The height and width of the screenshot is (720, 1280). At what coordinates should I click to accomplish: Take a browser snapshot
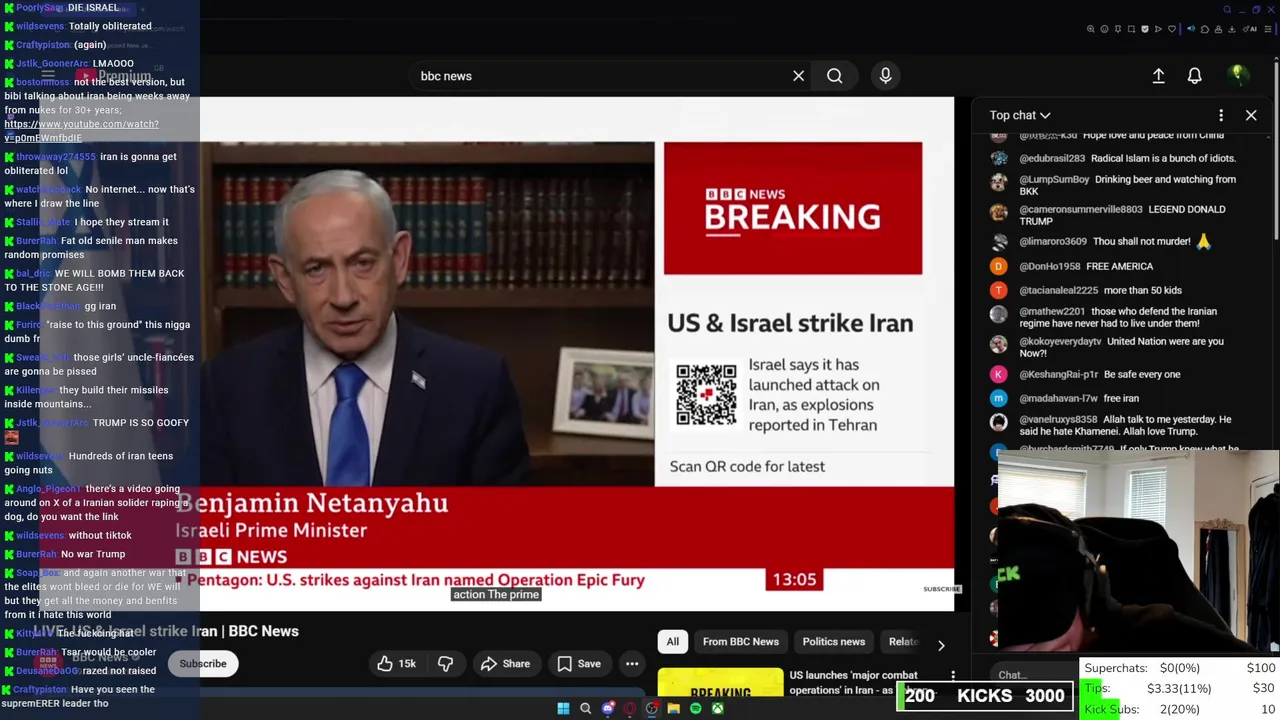(1131, 29)
